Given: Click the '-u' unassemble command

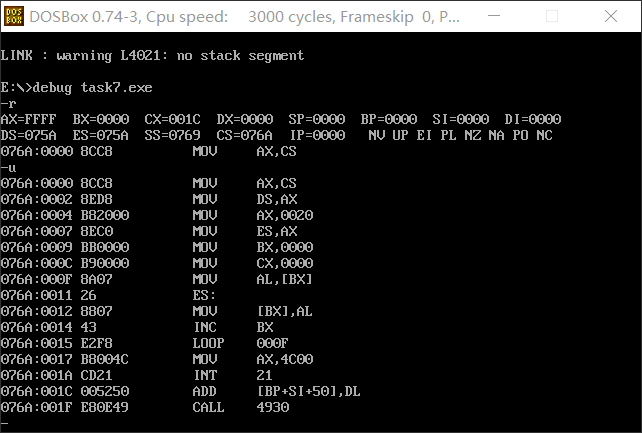Looking at the screenshot, I should click(8, 168).
